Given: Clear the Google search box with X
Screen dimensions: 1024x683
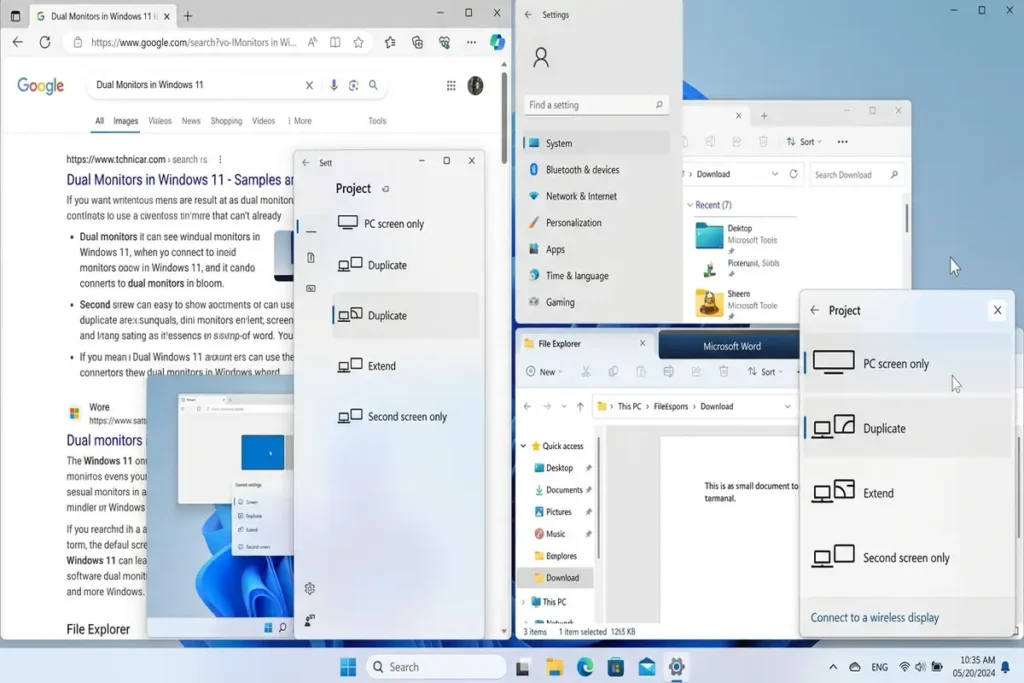Looking at the screenshot, I should pyautogui.click(x=310, y=85).
